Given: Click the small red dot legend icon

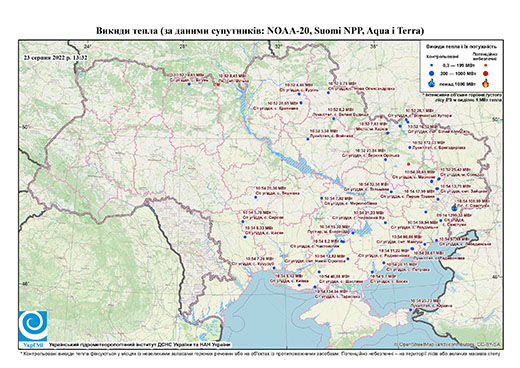Looking at the screenshot, I should (x=485, y=65).
